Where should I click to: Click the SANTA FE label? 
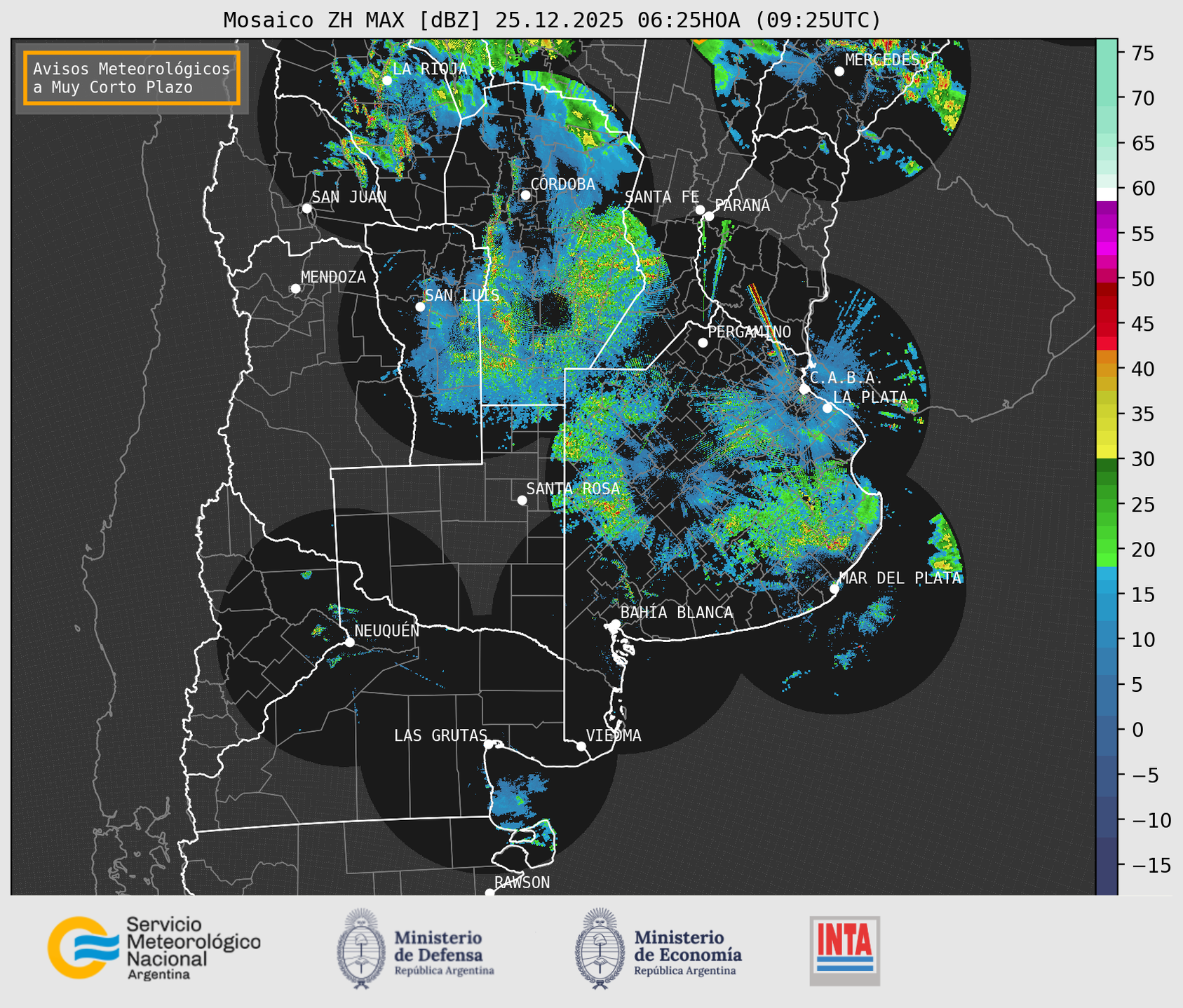(662, 197)
